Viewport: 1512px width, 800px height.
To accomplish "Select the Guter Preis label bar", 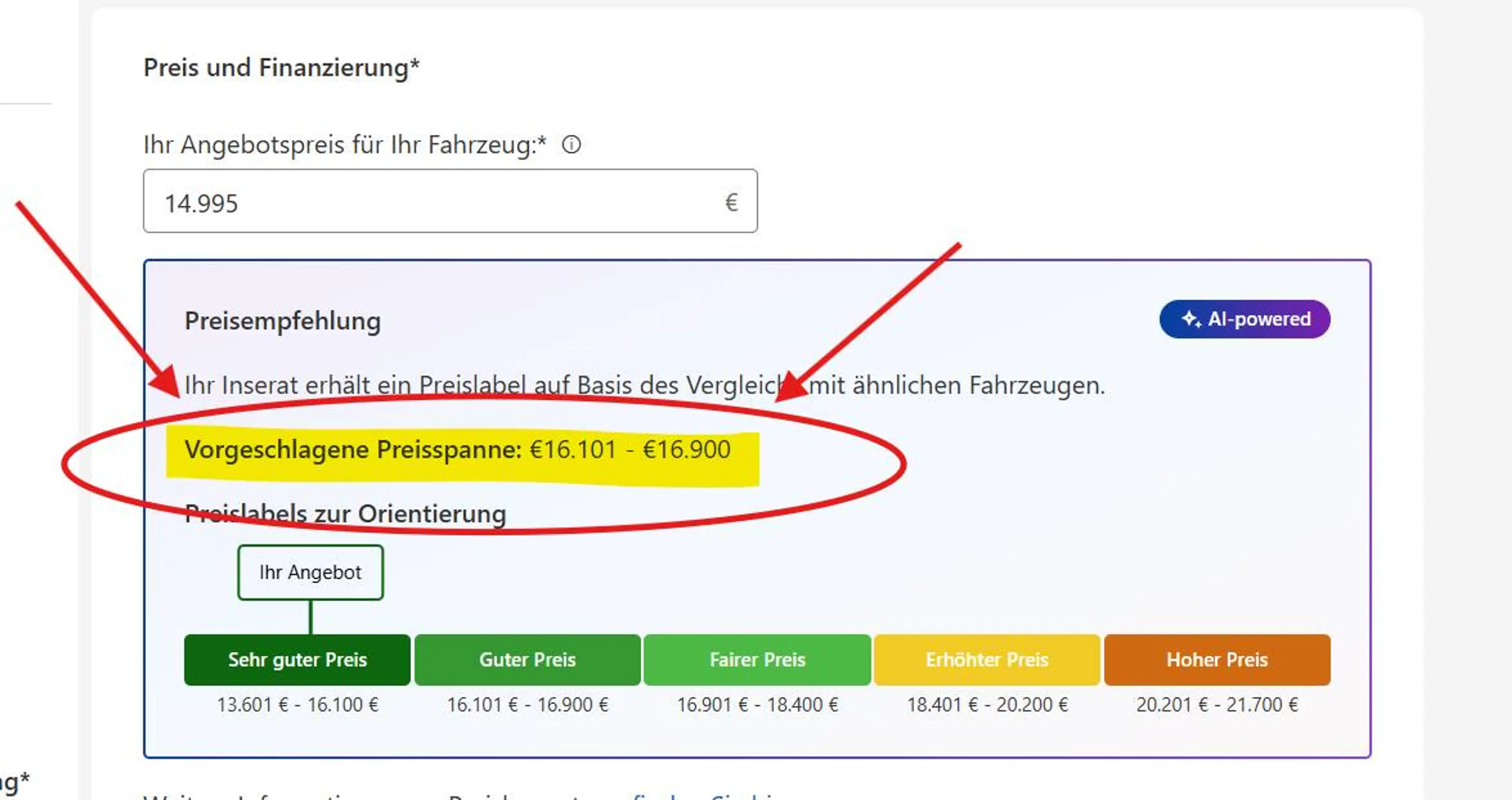I will point(527,660).
